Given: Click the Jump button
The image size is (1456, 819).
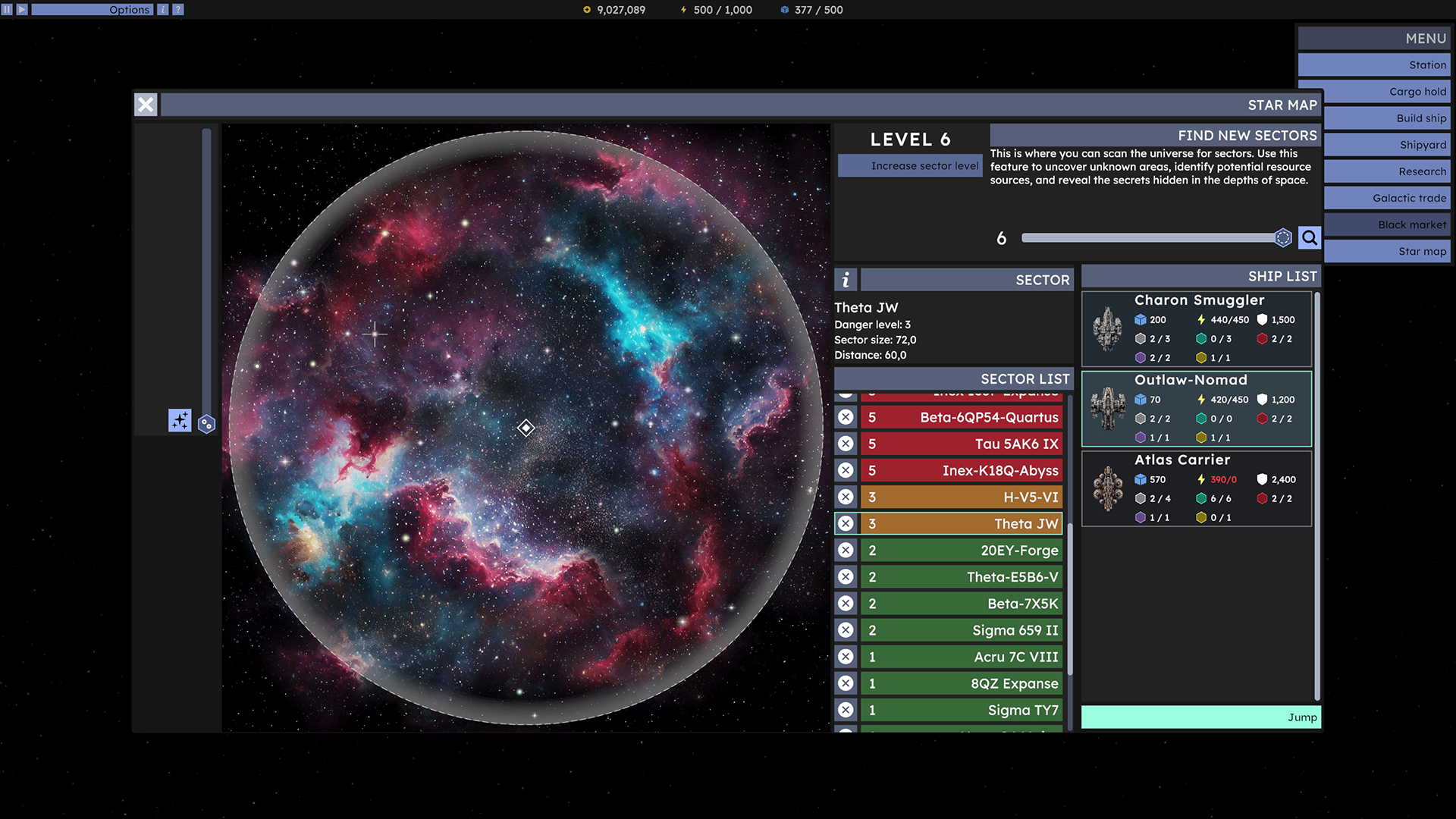Looking at the screenshot, I should point(1201,717).
